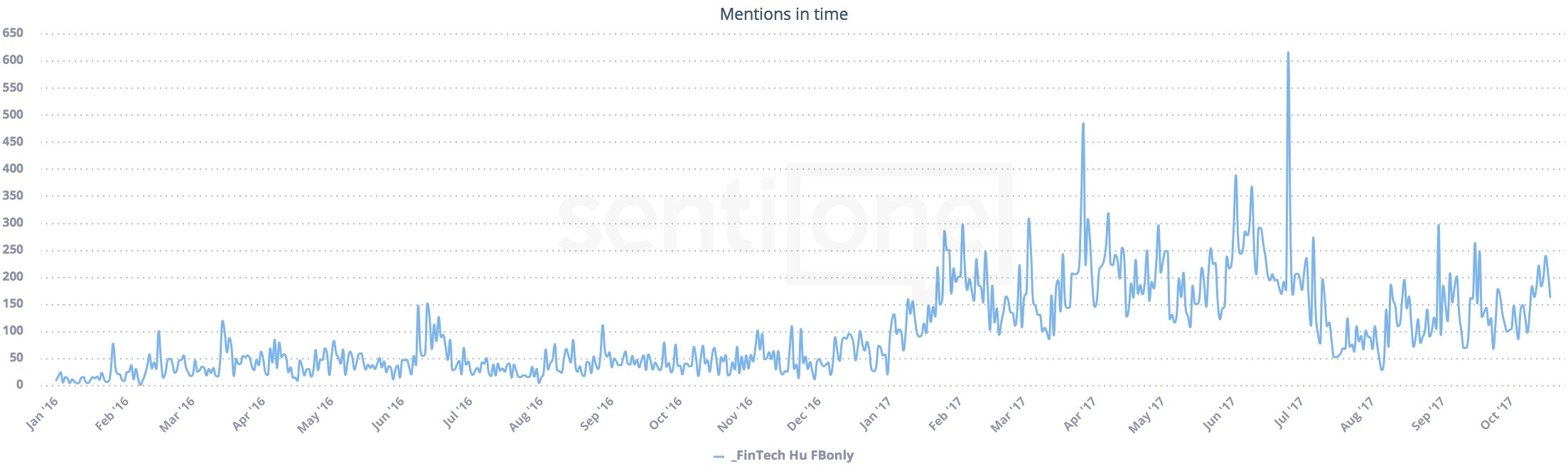This screenshot has width=1568, height=476.
Task: Toggle the _FinTech Hu FBonly legend series
Action: coord(792,455)
